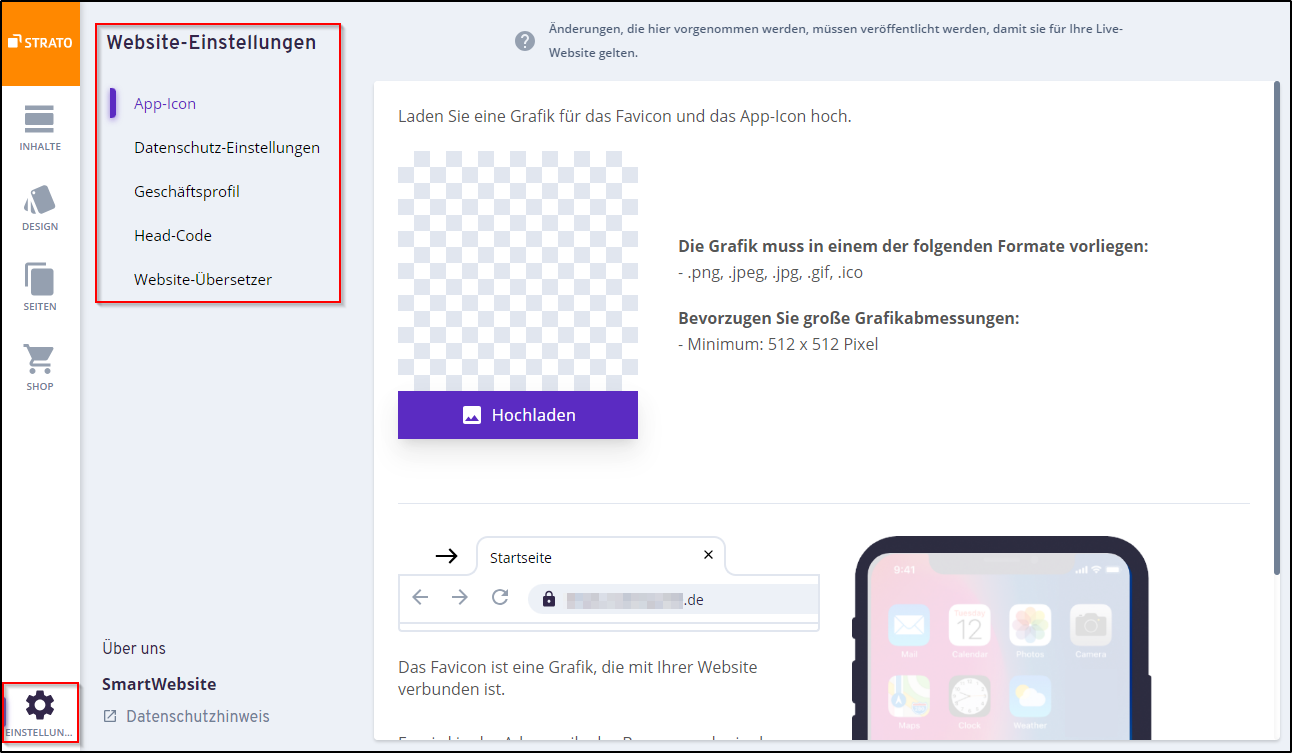
Task: Click the Hochladen upload button
Action: [517, 414]
